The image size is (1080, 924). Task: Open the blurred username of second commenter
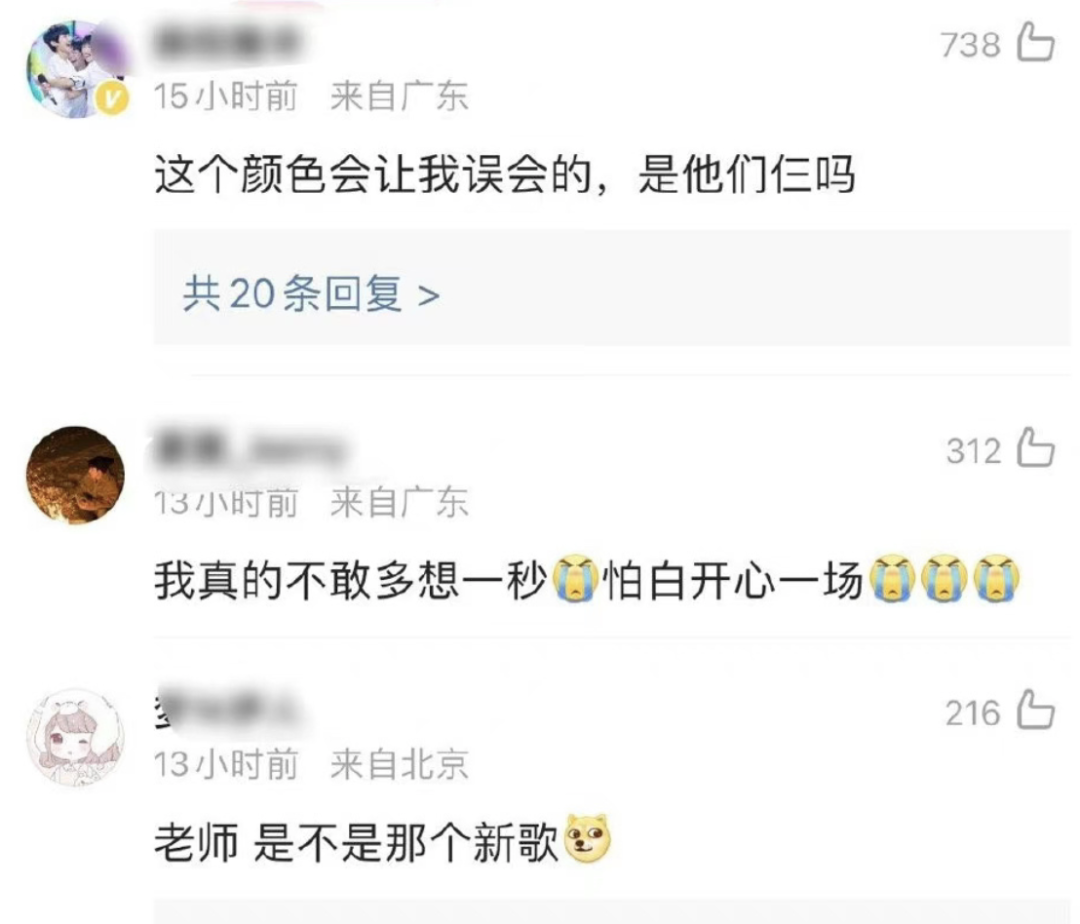click(x=249, y=450)
